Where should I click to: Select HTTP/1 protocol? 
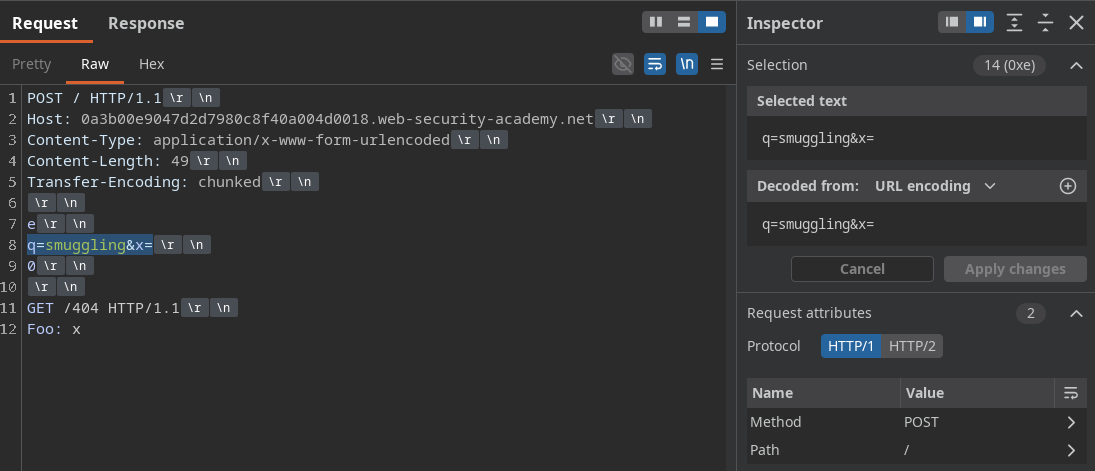pyautogui.click(x=851, y=346)
